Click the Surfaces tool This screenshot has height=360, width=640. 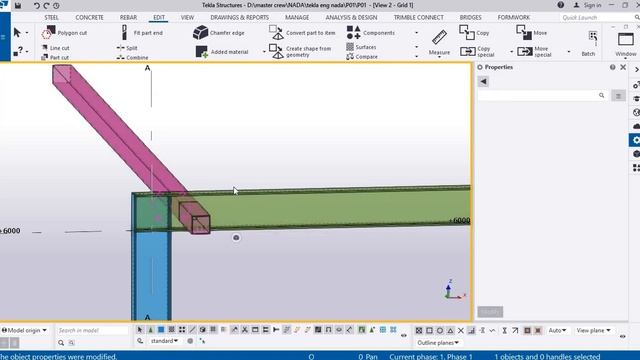[361, 47]
